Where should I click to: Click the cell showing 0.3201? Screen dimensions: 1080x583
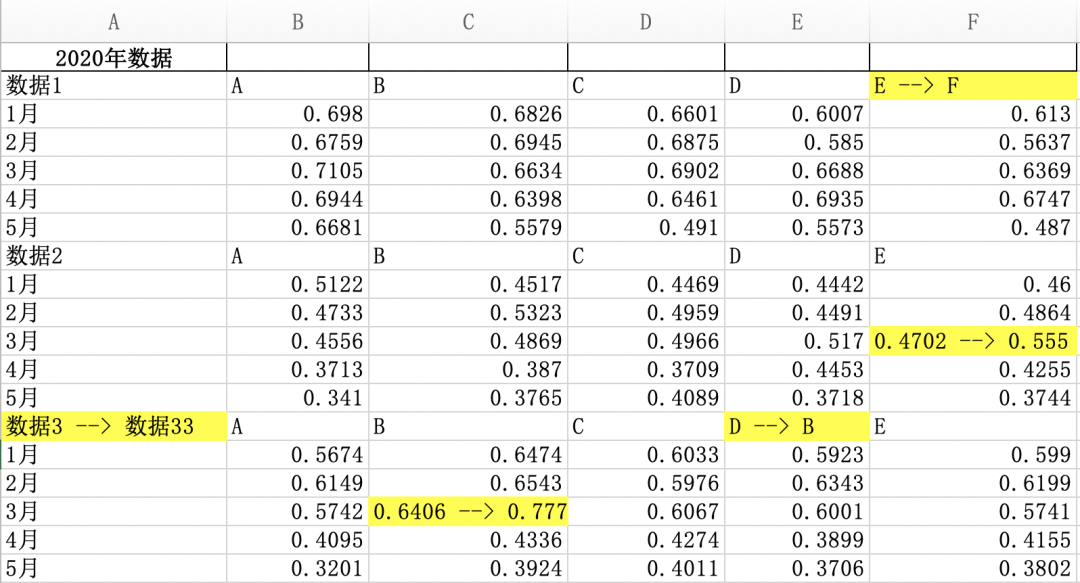(298, 569)
